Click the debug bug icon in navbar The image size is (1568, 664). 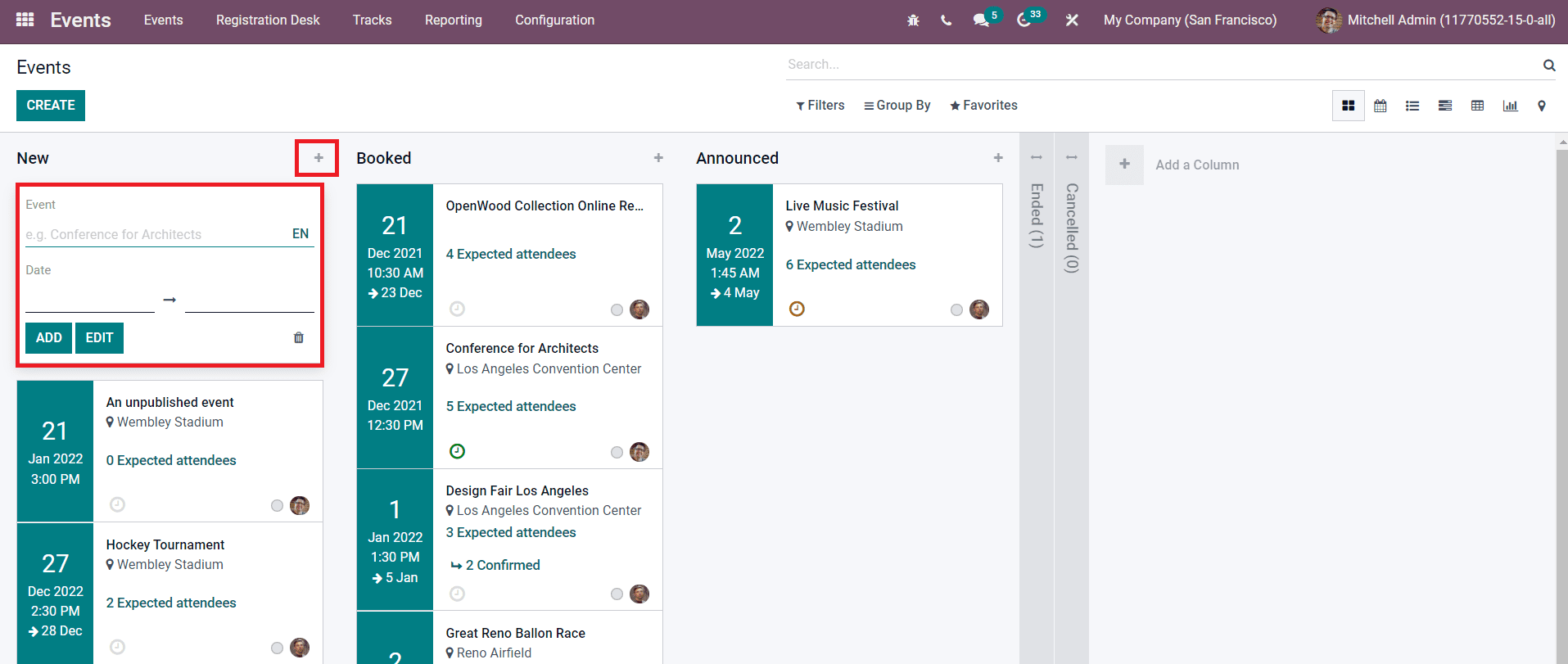(913, 20)
